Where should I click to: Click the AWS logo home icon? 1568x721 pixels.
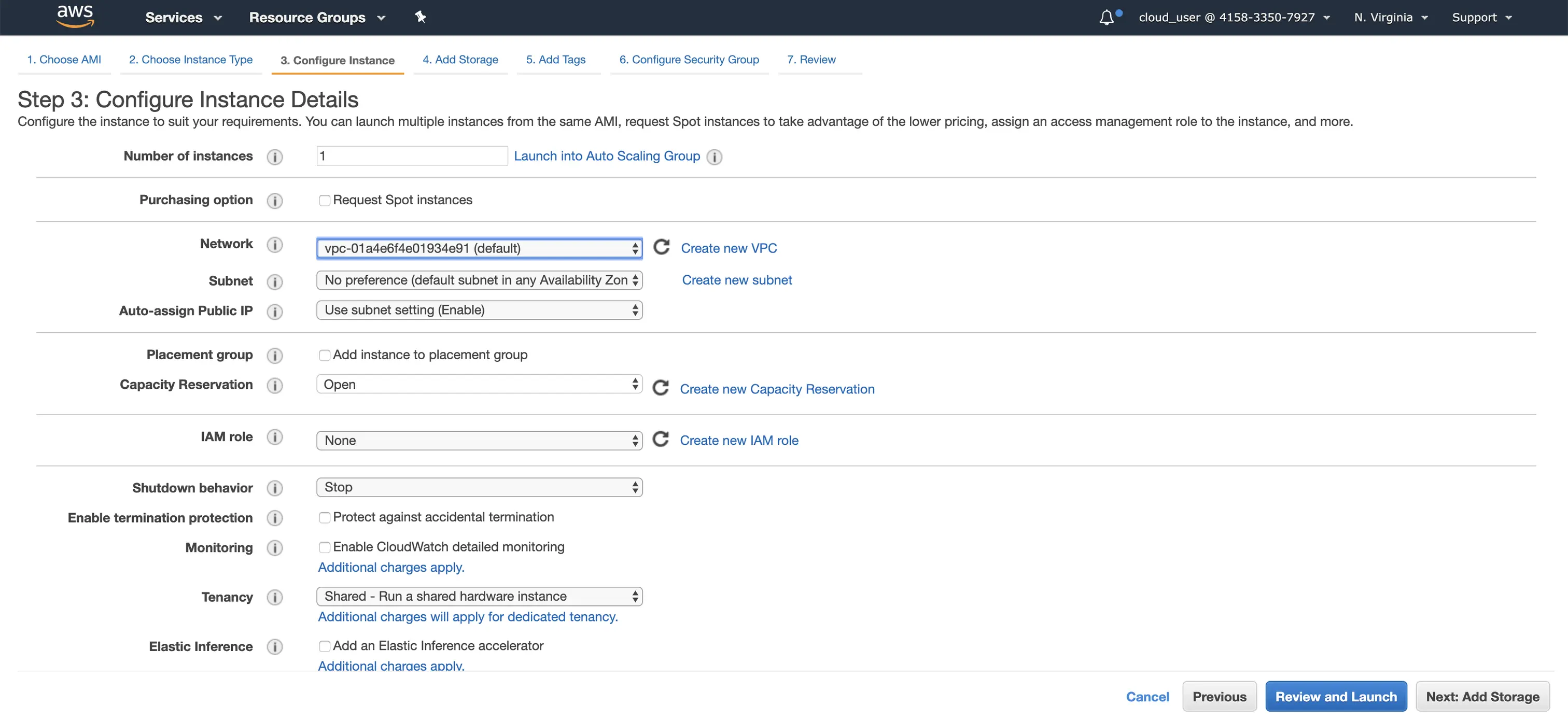(75, 17)
